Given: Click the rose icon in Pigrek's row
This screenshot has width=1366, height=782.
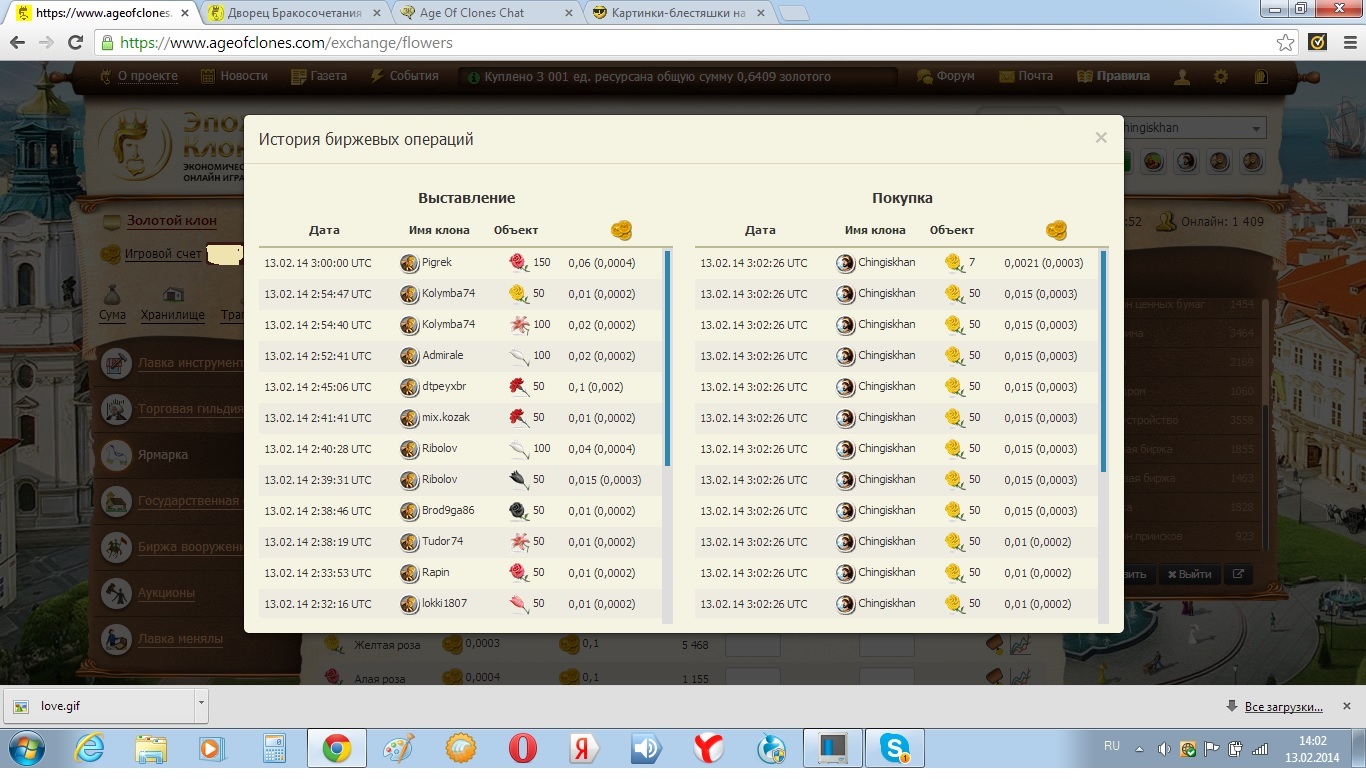Looking at the screenshot, I should pyautogui.click(x=518, y=263).
